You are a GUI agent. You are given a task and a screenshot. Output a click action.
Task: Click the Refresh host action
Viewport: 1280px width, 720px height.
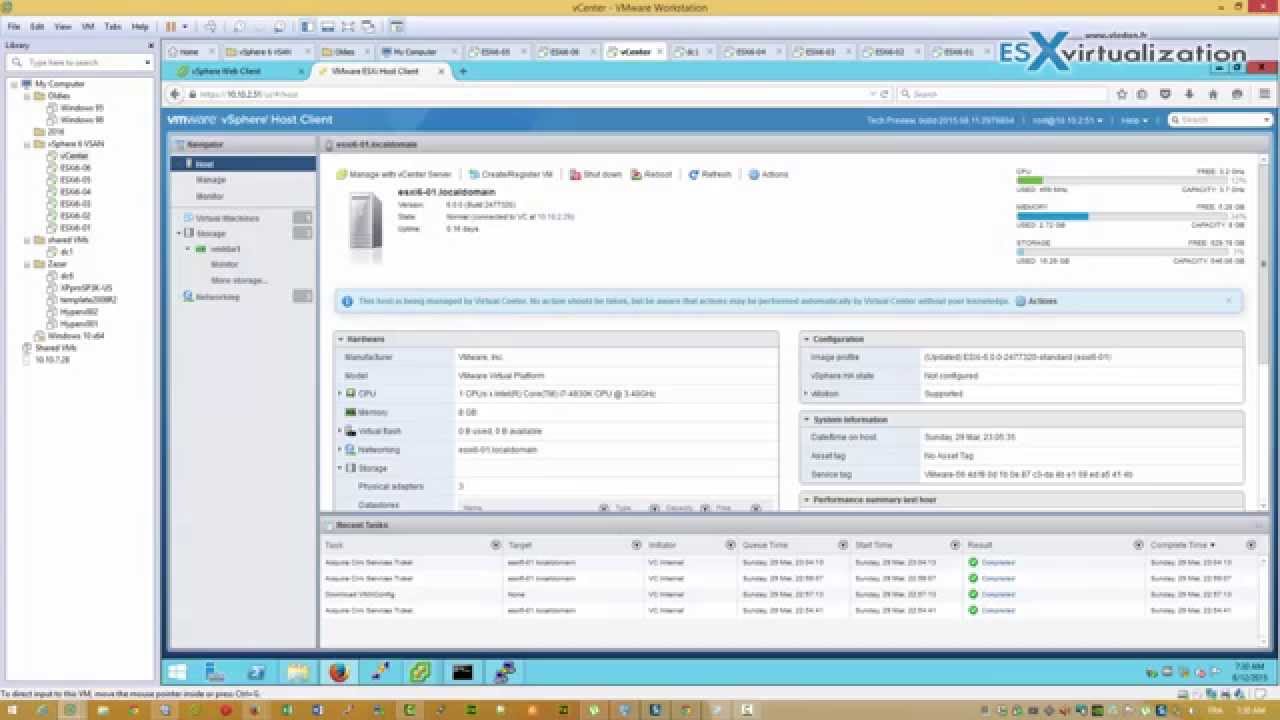710,174
